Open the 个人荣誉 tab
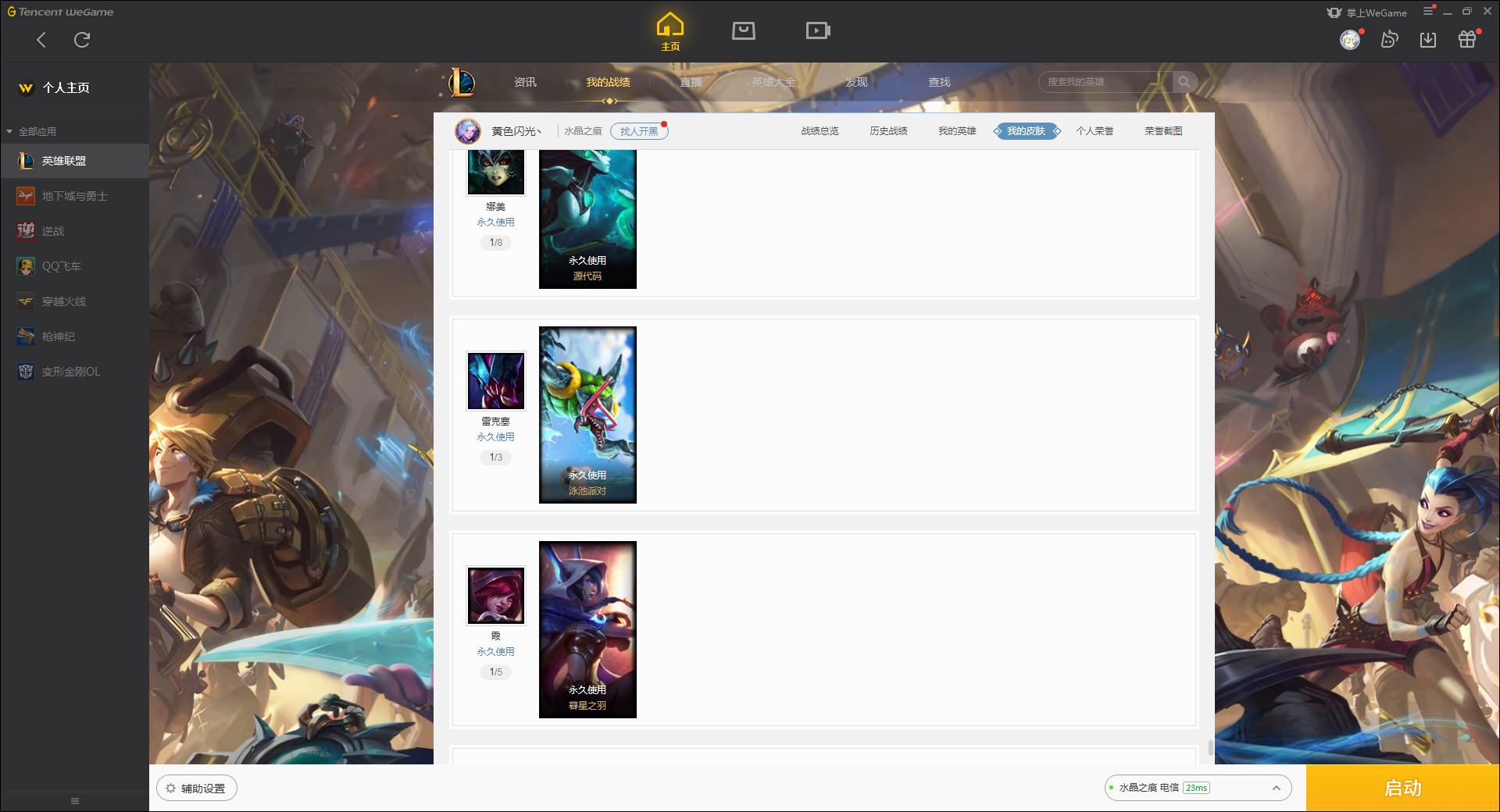Screen dimensions: 1500x812 (1095, 131)
